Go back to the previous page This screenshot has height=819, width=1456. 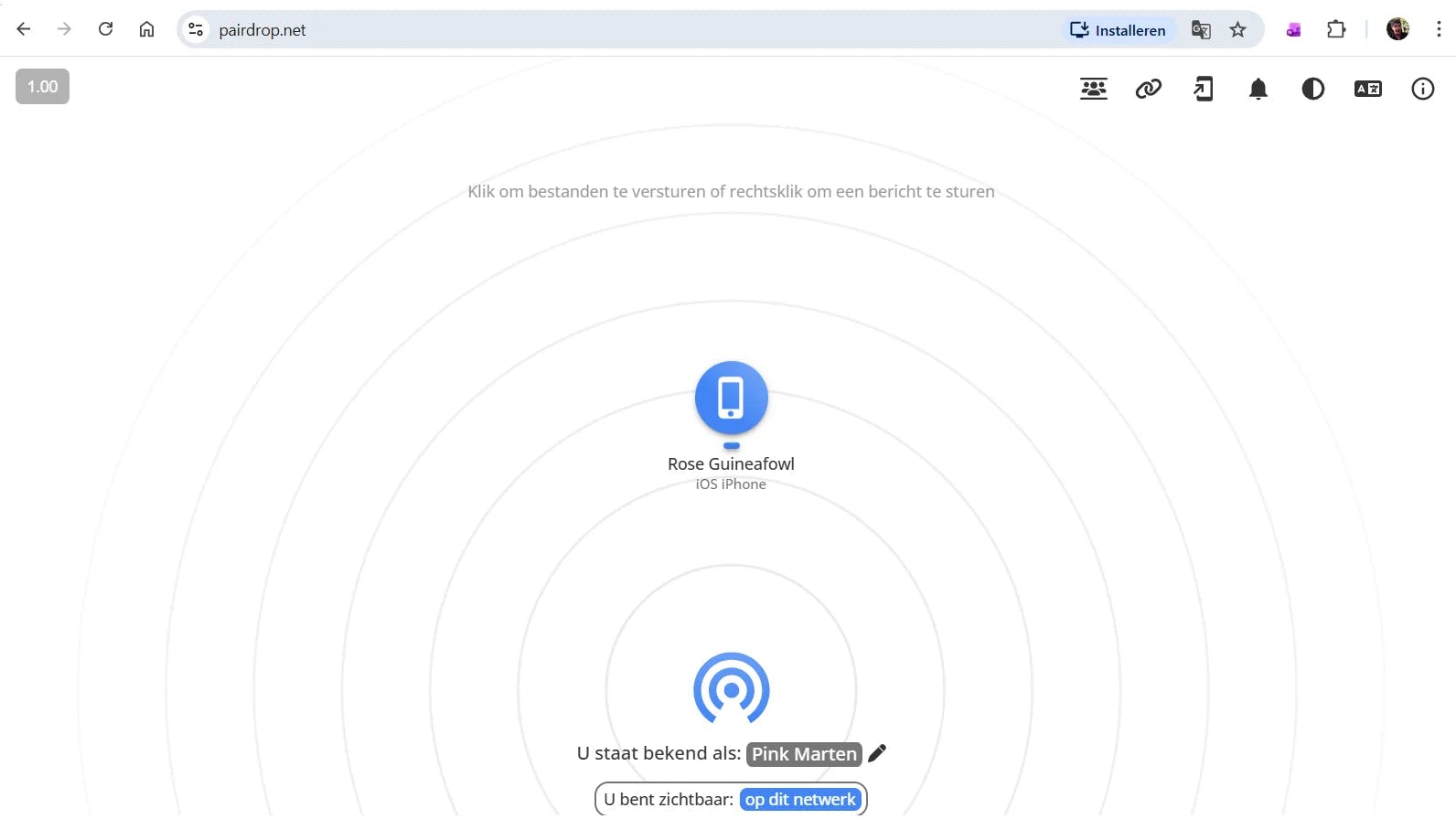pyautogui.click(x=24, y=29)
